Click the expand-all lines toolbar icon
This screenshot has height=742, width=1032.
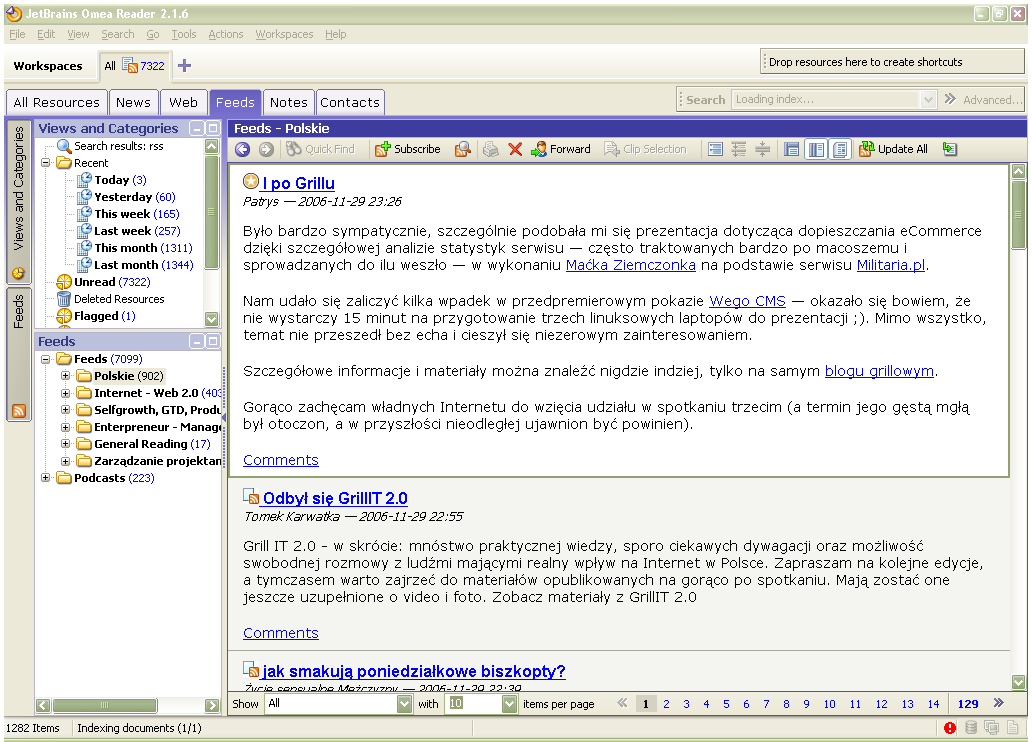point(738,149)
